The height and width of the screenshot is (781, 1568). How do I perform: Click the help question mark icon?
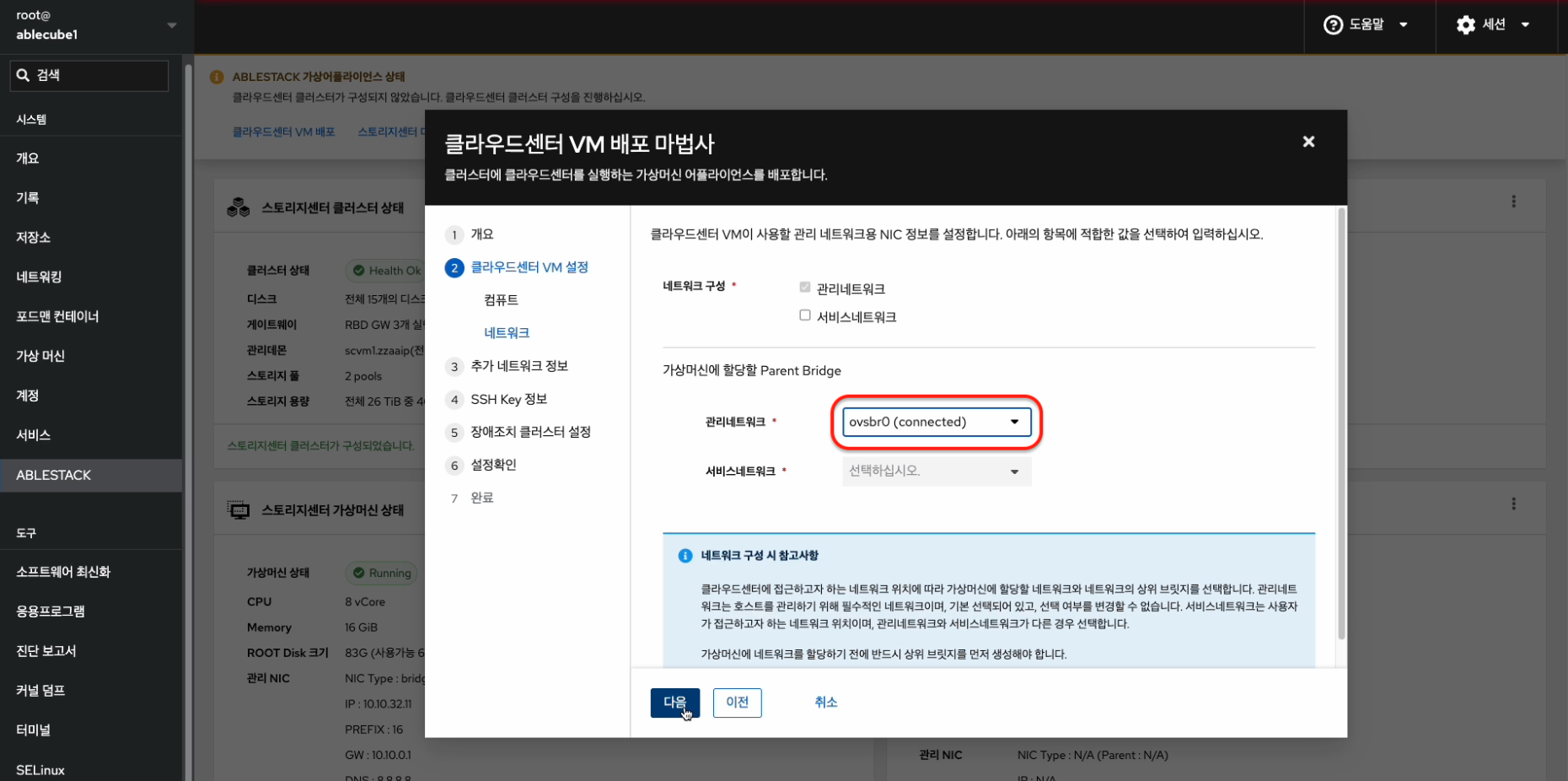[x=1333, y=25]
